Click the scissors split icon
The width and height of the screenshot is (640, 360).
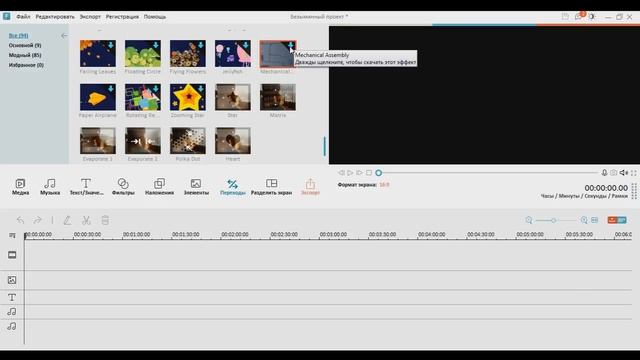[86, 220]
